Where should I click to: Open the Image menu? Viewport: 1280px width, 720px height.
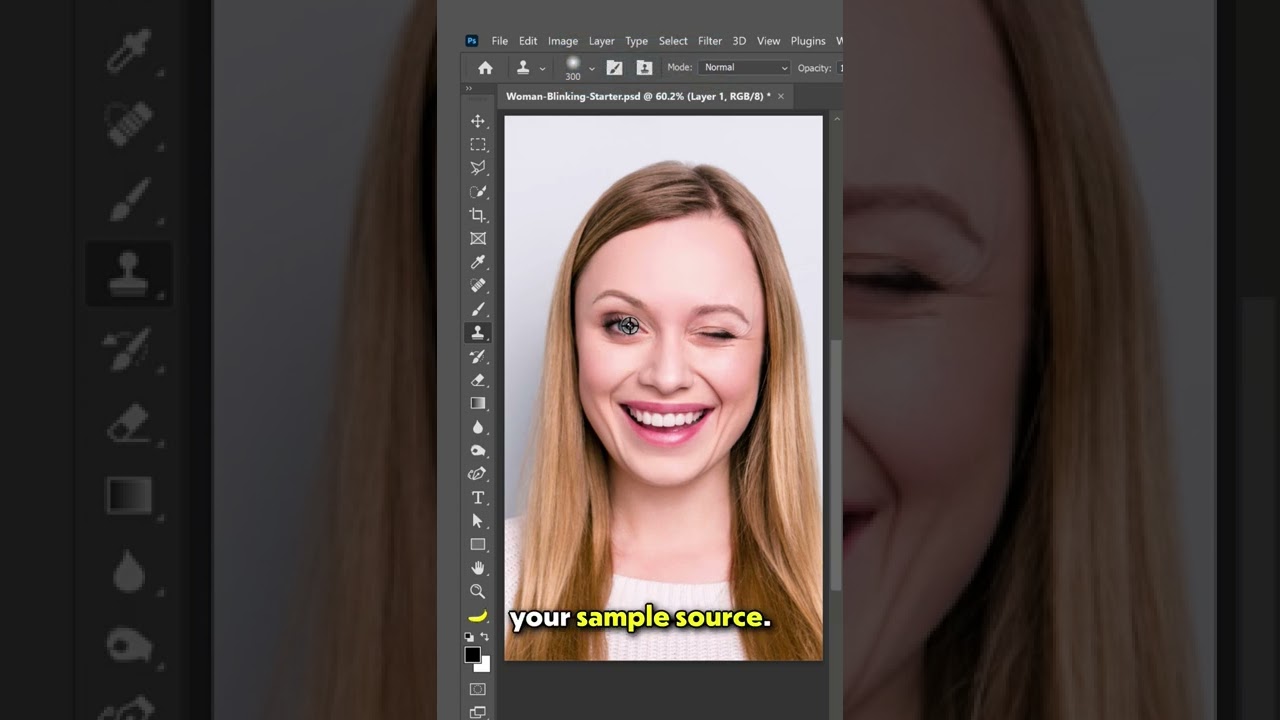point(563,41)
